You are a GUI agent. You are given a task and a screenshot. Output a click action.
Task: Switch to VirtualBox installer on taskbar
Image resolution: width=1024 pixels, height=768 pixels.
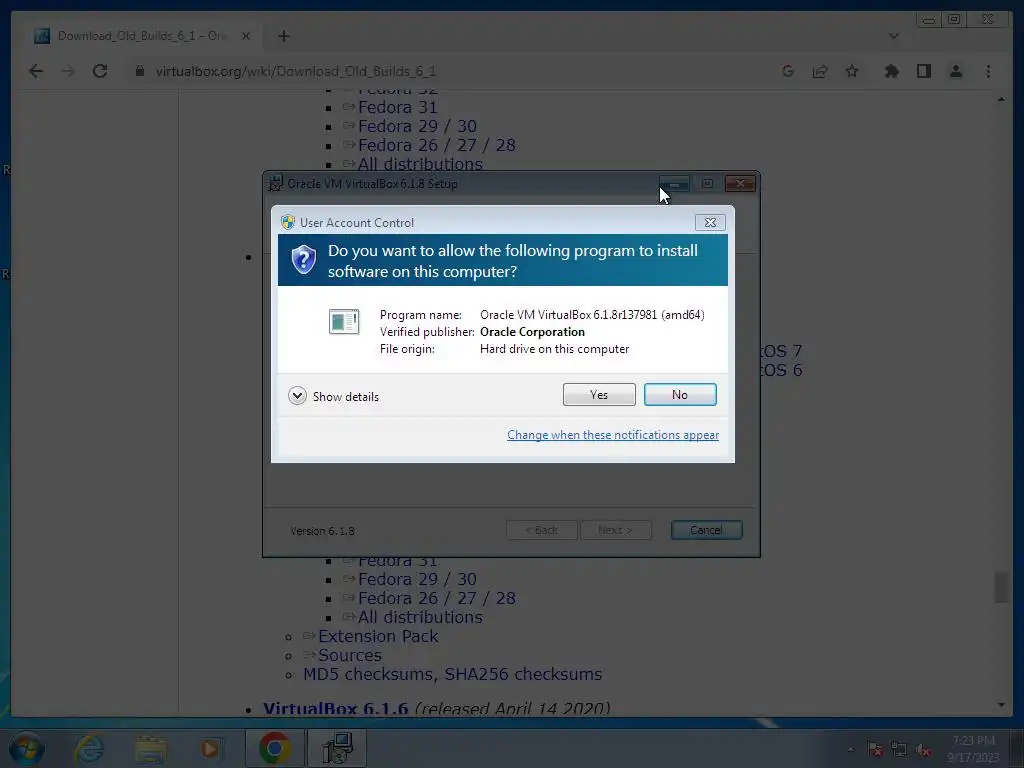[337, 748]
